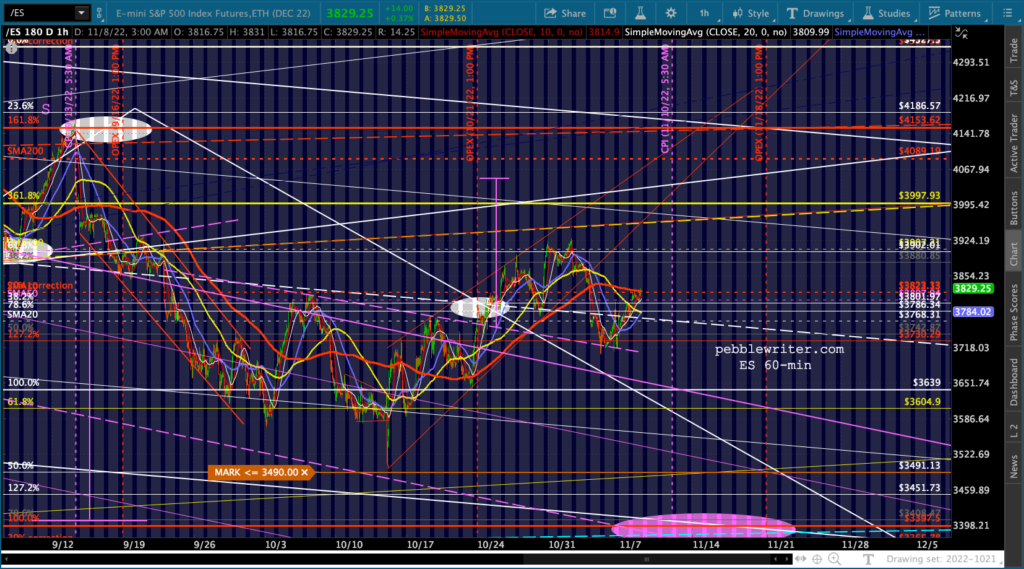Open the L 2 sidebar tab
Viewport: 1024px width, 569px height.
tap(1014, 430)
